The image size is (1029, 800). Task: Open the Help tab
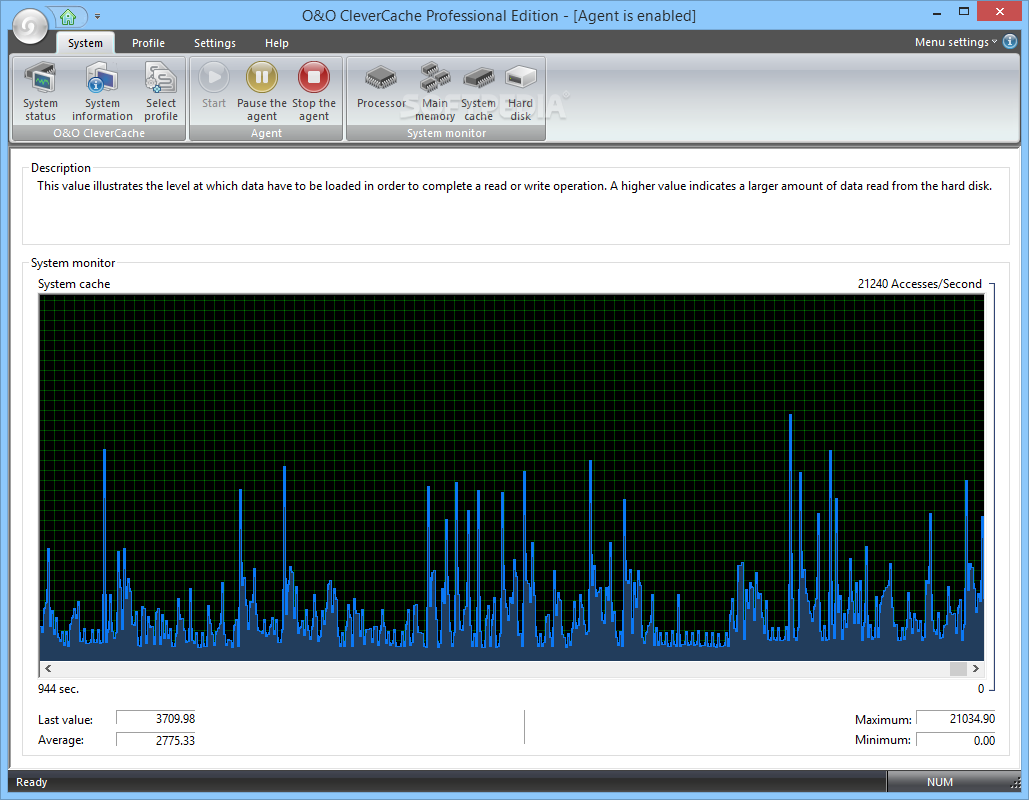pyautogui.click(x=276, y=43)
